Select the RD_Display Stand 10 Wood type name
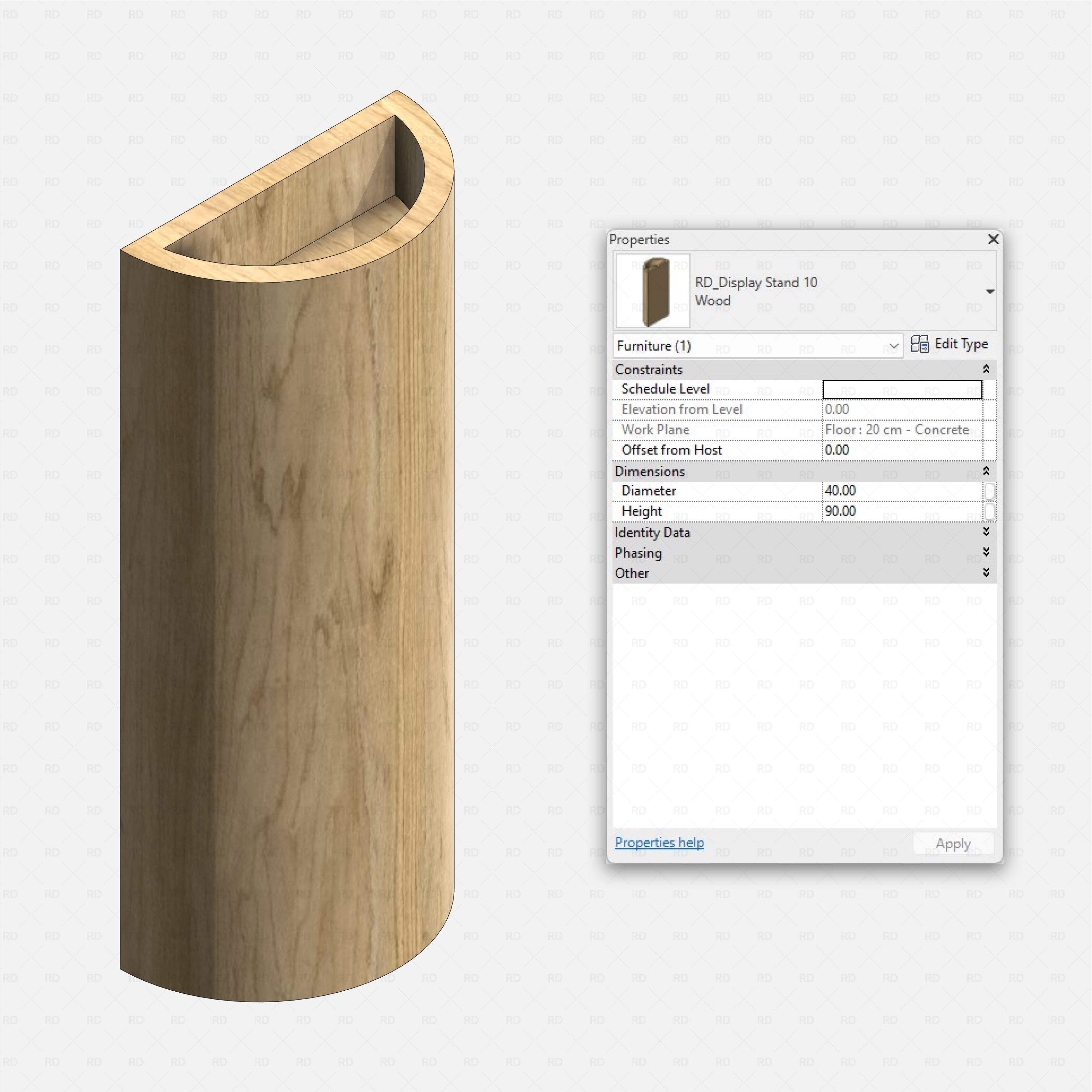1092x1092 pixels. [756, 292]
